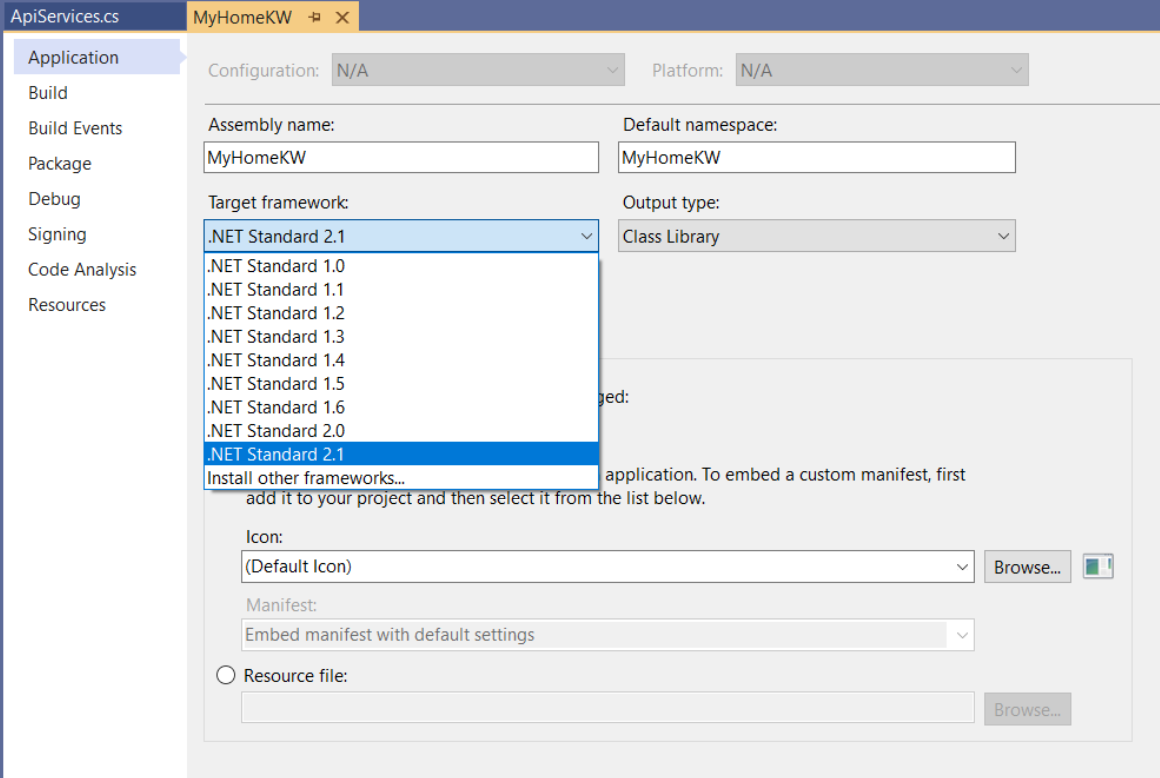Choose .NET Standard 1.0 from list
Image resolution: width=1160 pixels, height=778 pixels.
point(401,265)
